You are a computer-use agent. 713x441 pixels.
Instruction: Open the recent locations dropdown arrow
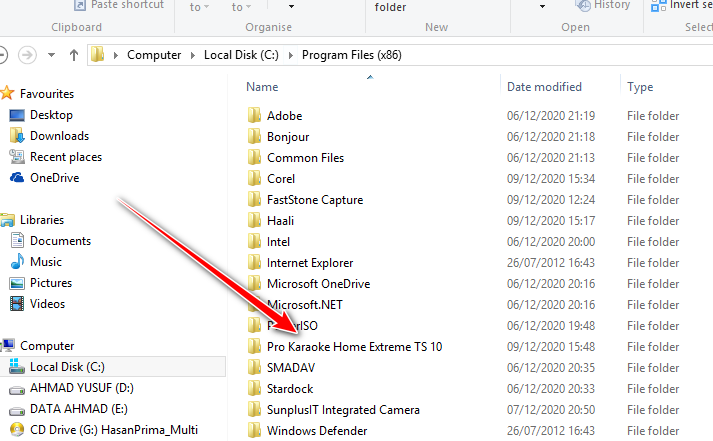point(51,55)
